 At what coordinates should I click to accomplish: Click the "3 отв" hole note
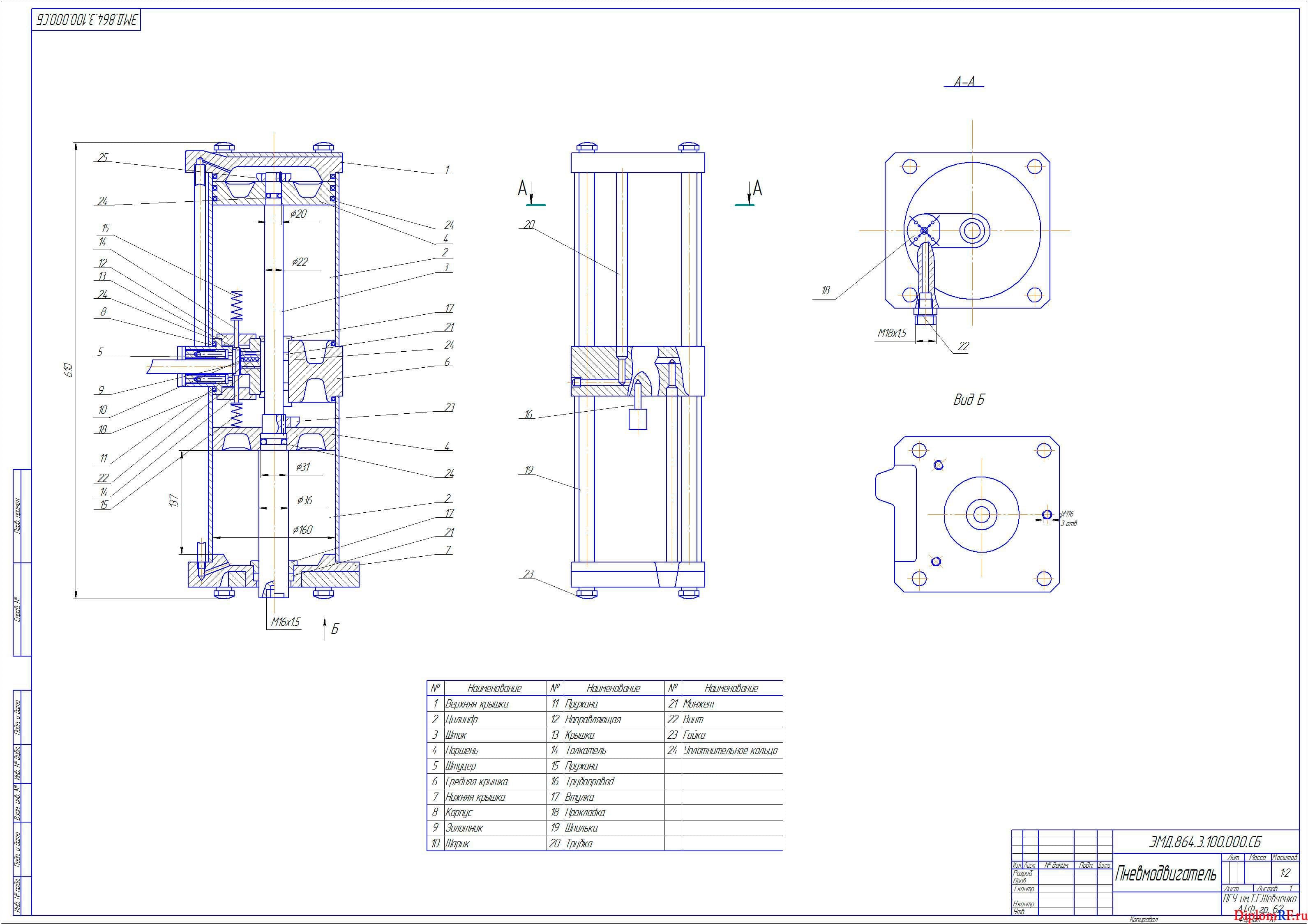point(1069,523)
